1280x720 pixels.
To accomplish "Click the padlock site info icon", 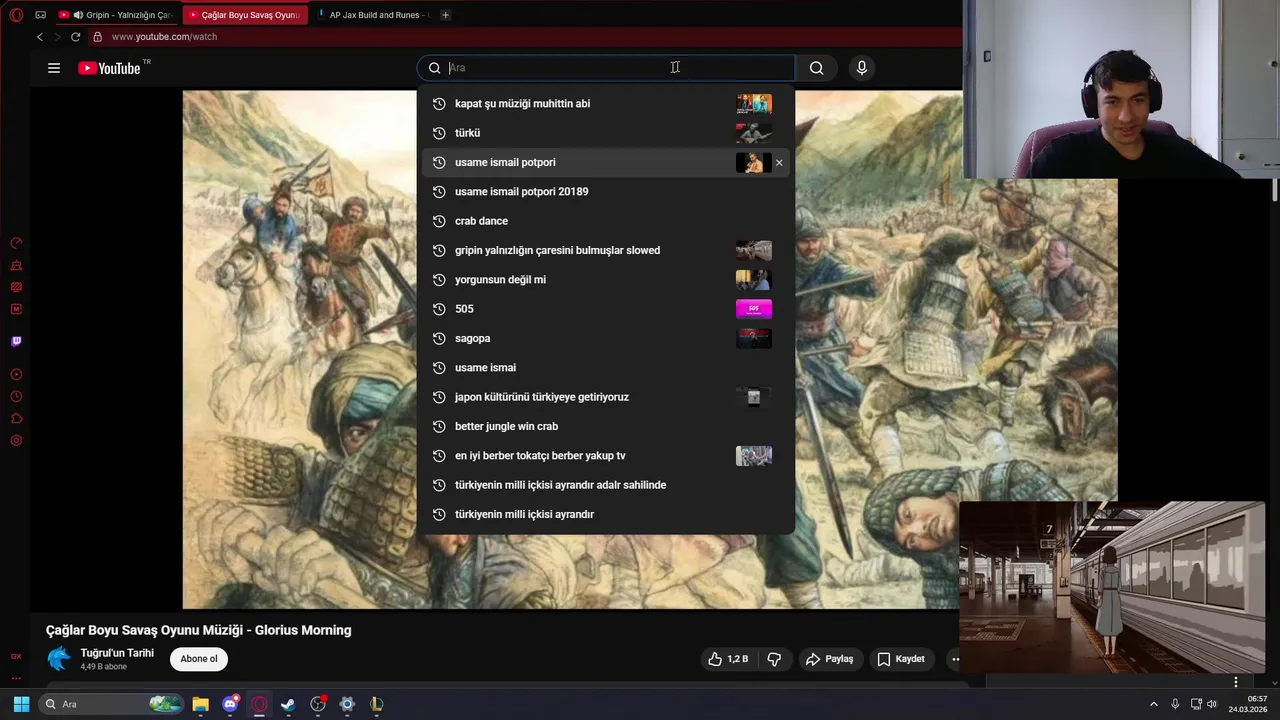I will 97,37.
